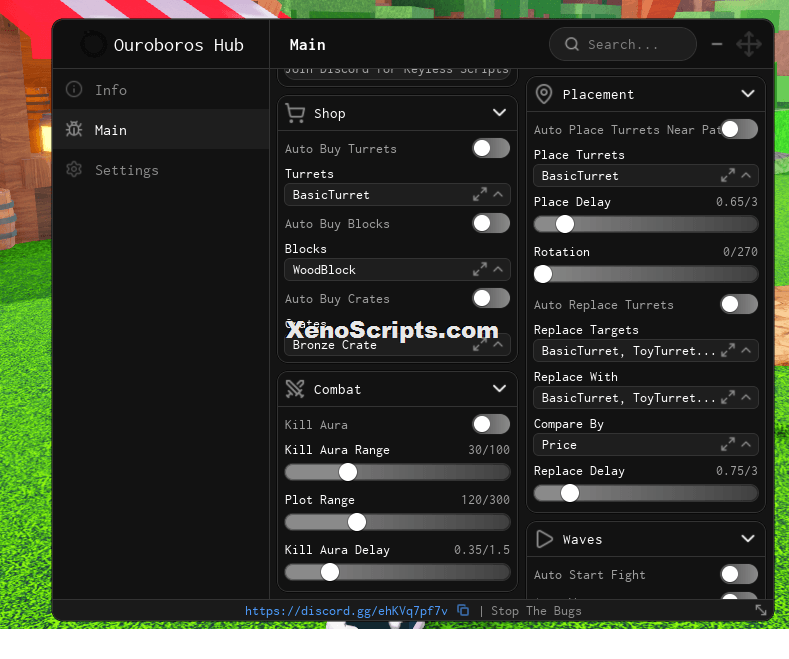This screenshot has width=789, height=659.
Task: Adjust the Rotation slider
Action: coord(646,274)
